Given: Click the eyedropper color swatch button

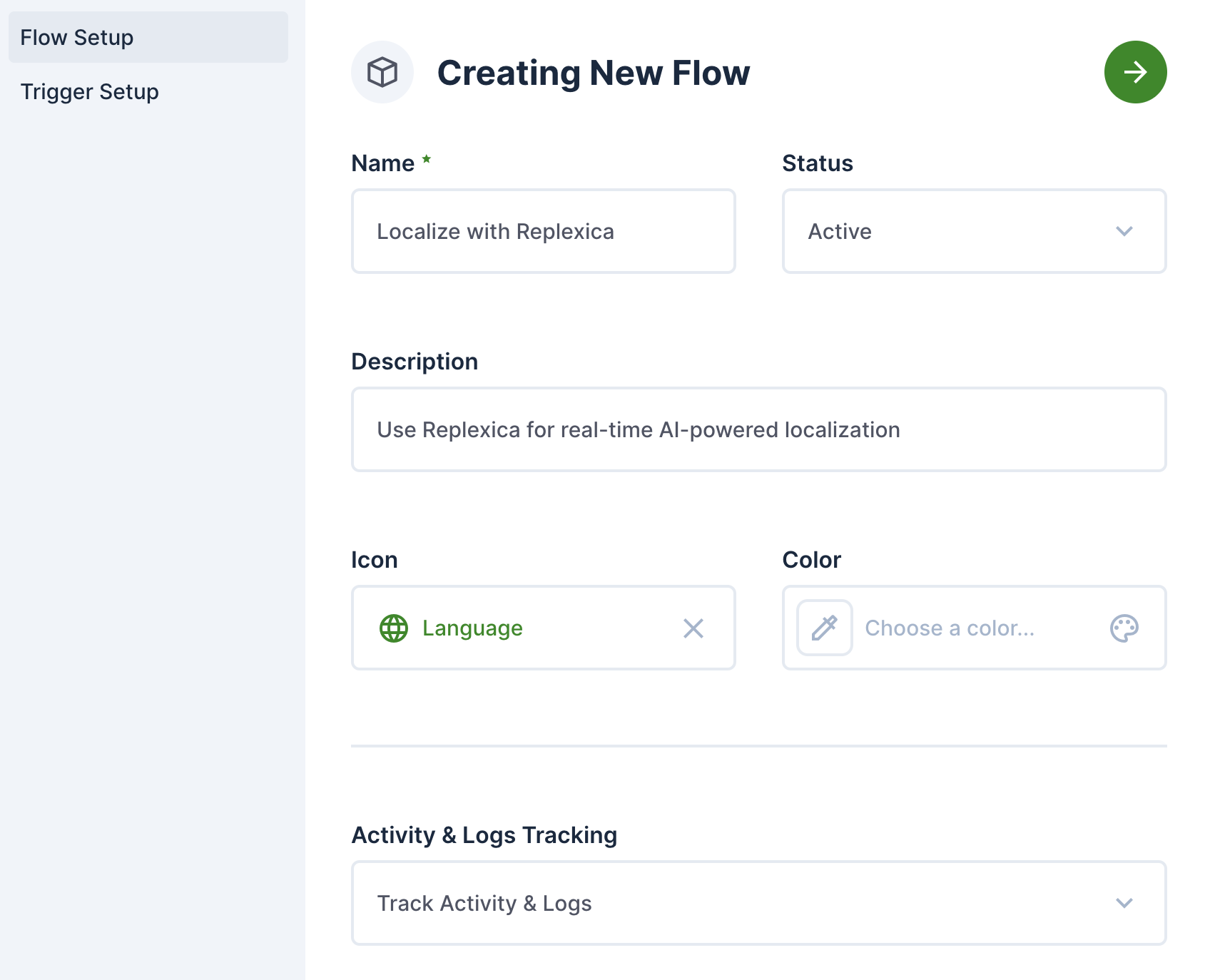Looking at the screenshot, I should coord(825,628).
